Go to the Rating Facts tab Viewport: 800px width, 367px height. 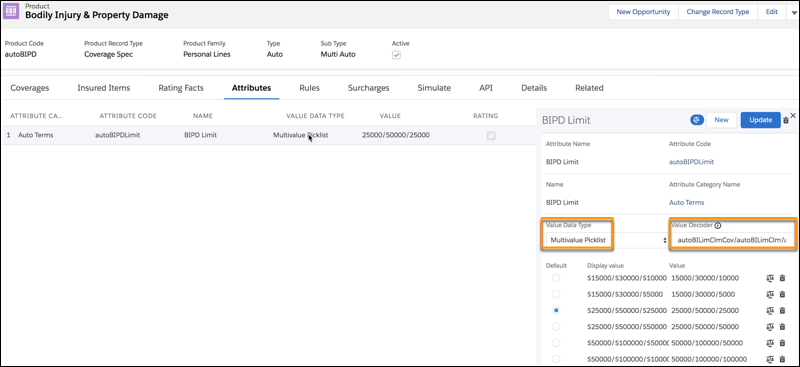[x=181, y=88]
